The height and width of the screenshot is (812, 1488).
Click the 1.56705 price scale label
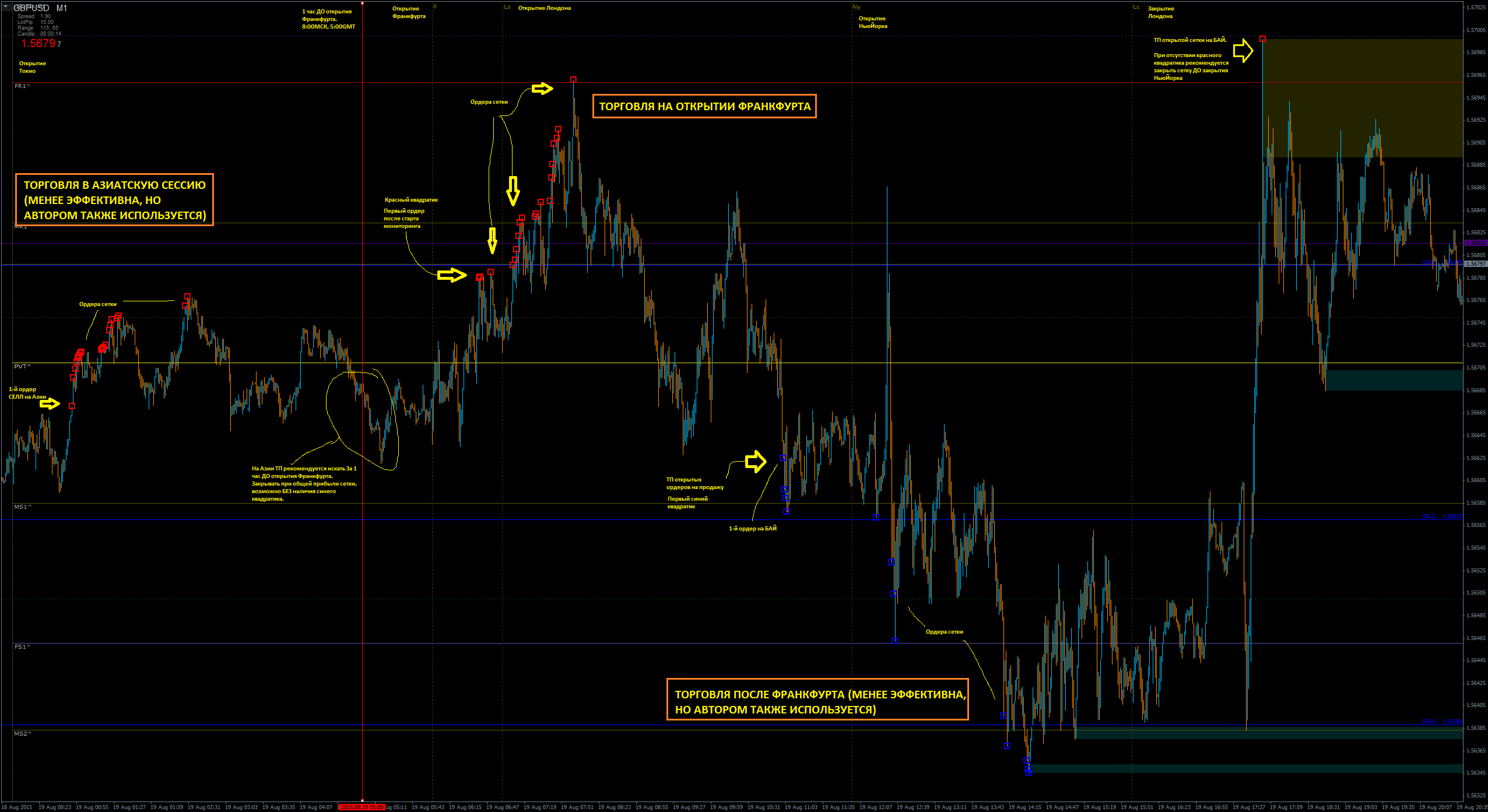[1476, 368]
